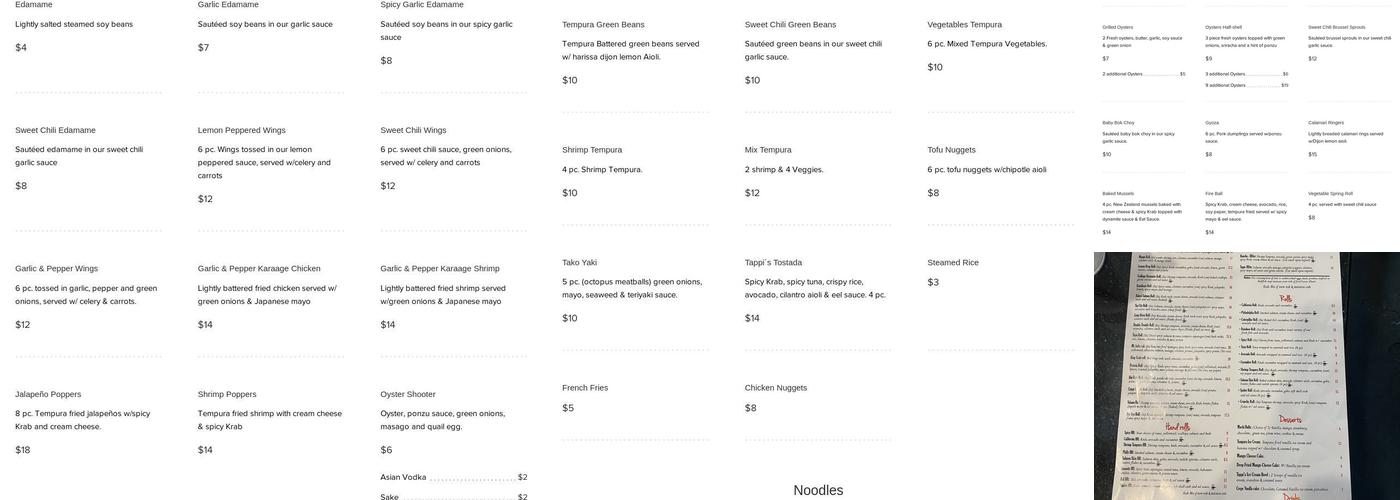Select the Vegetables Tempura item
Viewport: 1400px width, 500px height.
coord(964,24)
